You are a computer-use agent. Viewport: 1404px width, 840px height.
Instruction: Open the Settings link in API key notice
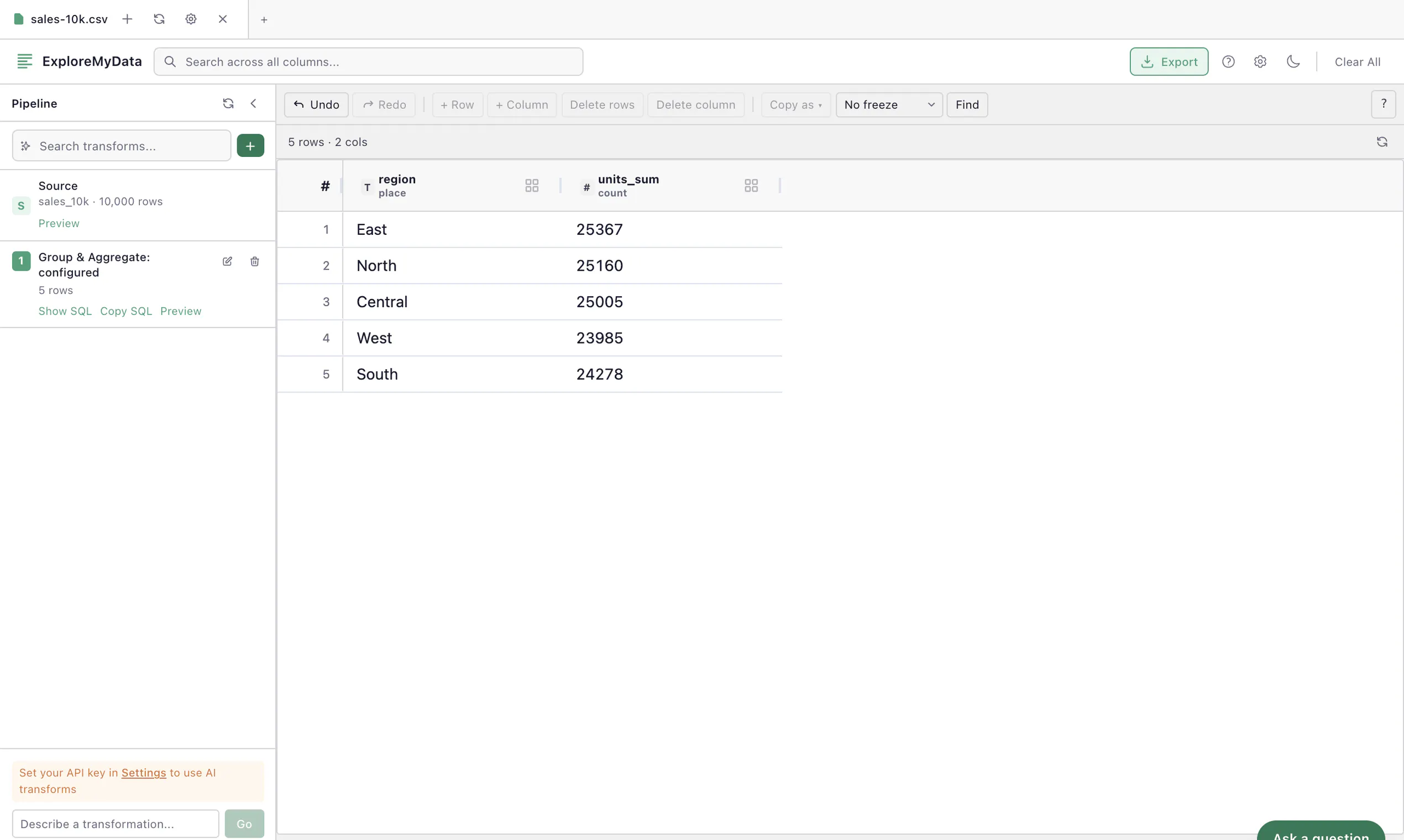click(144, 773)
